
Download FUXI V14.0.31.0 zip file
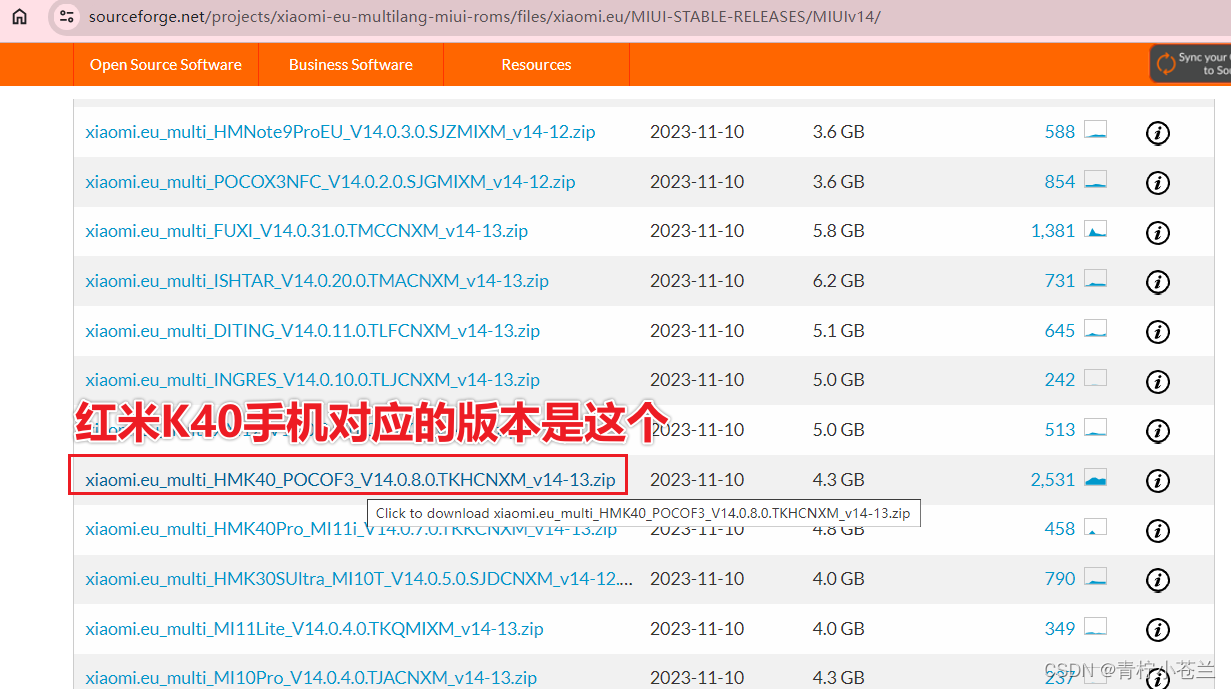[306, 231]
